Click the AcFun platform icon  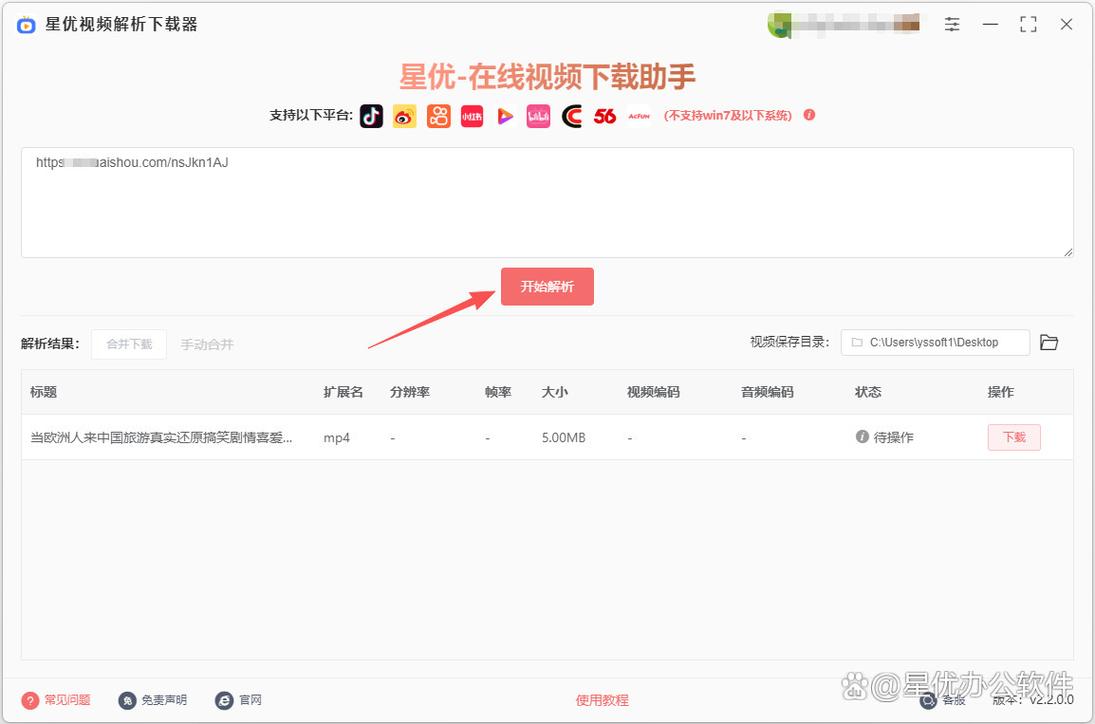[x=639, y=116]
